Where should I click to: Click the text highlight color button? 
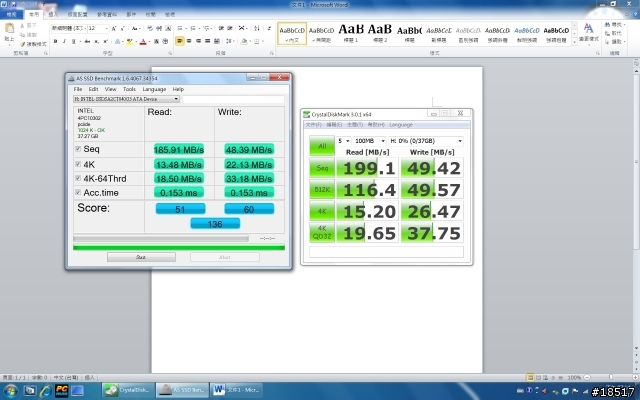pos(129,41)
